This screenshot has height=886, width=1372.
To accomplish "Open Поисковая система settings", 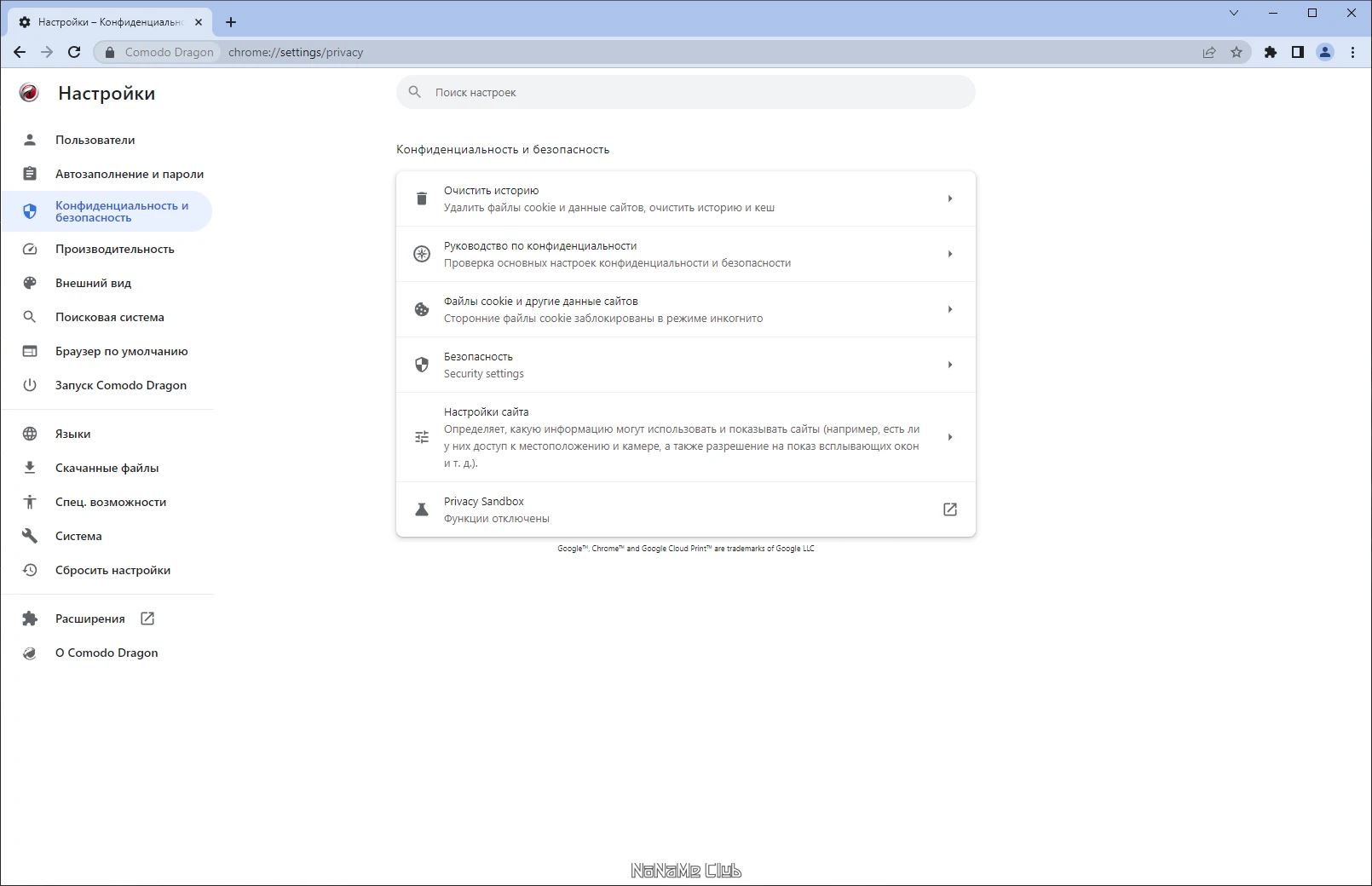I will coord(107,317).
